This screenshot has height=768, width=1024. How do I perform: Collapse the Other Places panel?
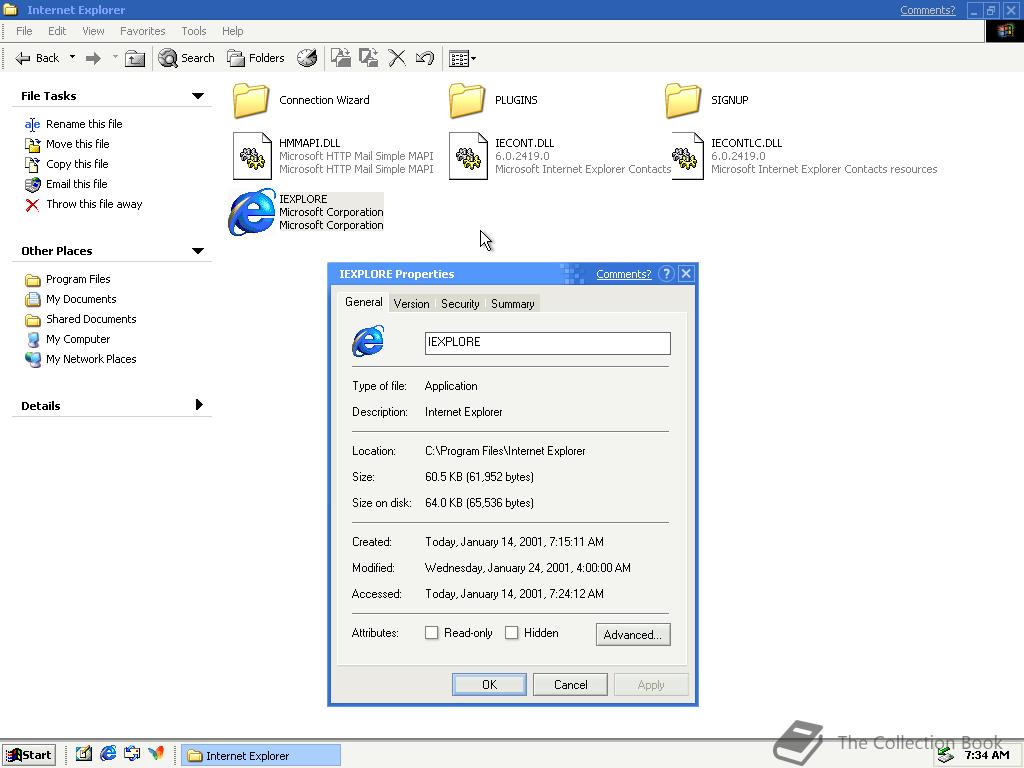coord(198,251)
